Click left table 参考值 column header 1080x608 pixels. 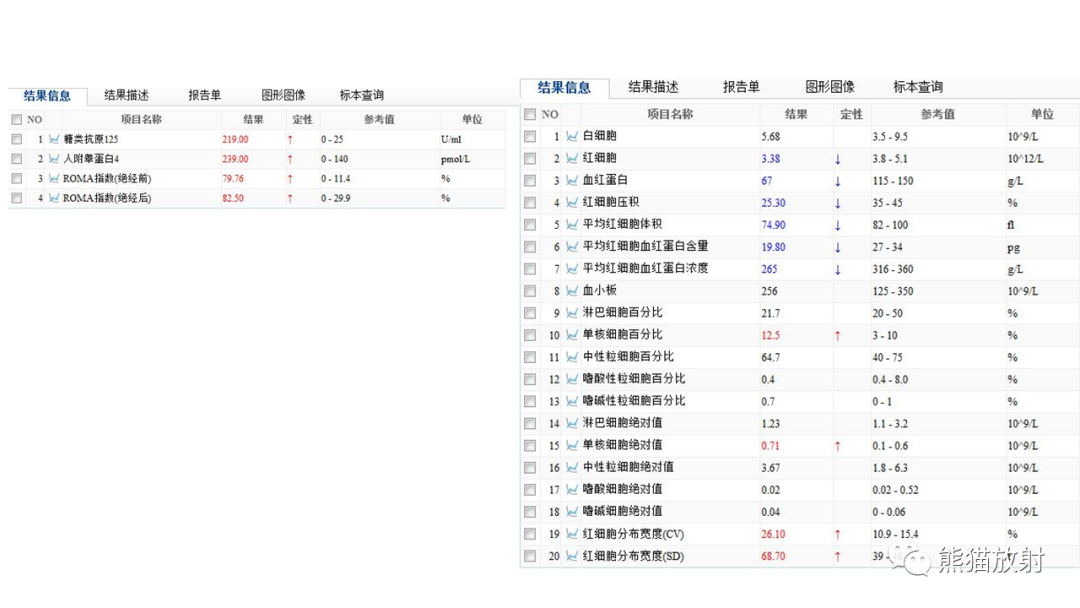[380, 119]
